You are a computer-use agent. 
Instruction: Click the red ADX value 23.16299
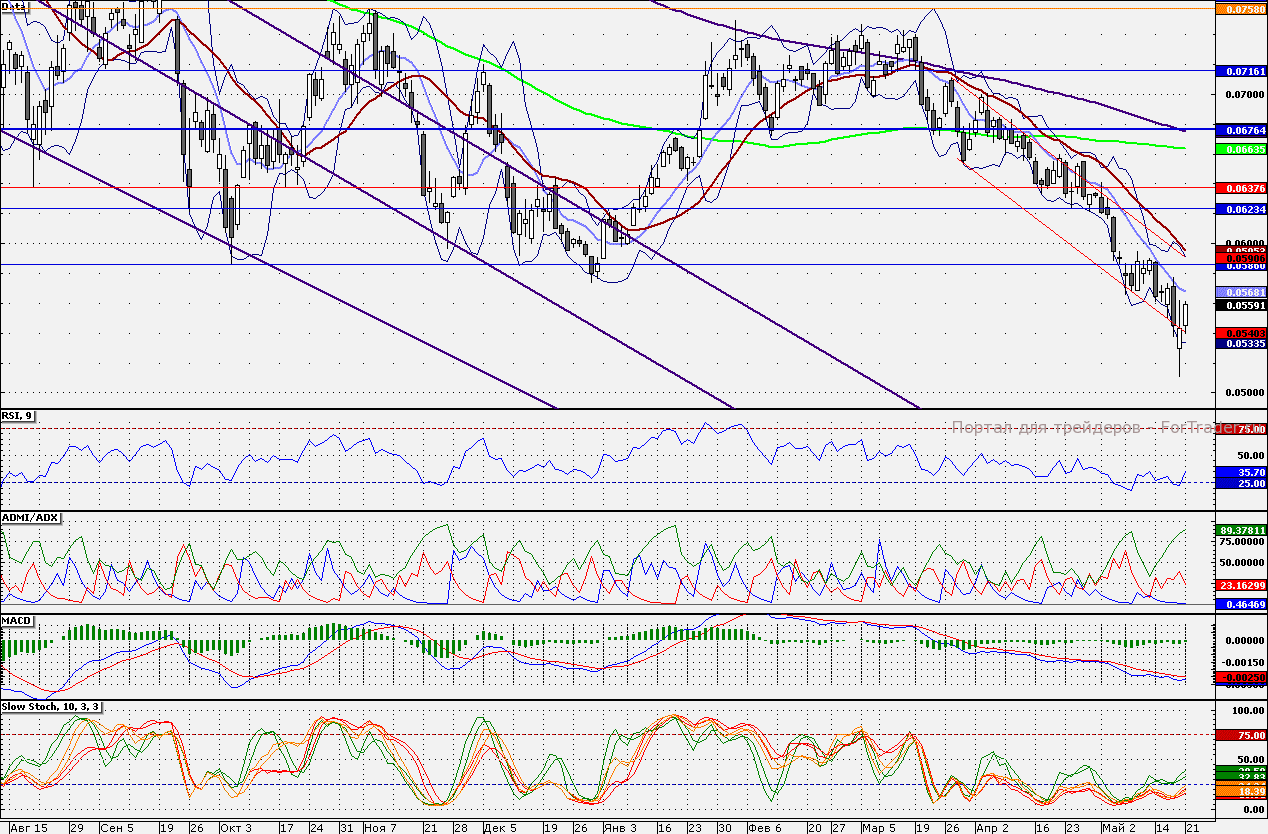tap(1240, 583)
